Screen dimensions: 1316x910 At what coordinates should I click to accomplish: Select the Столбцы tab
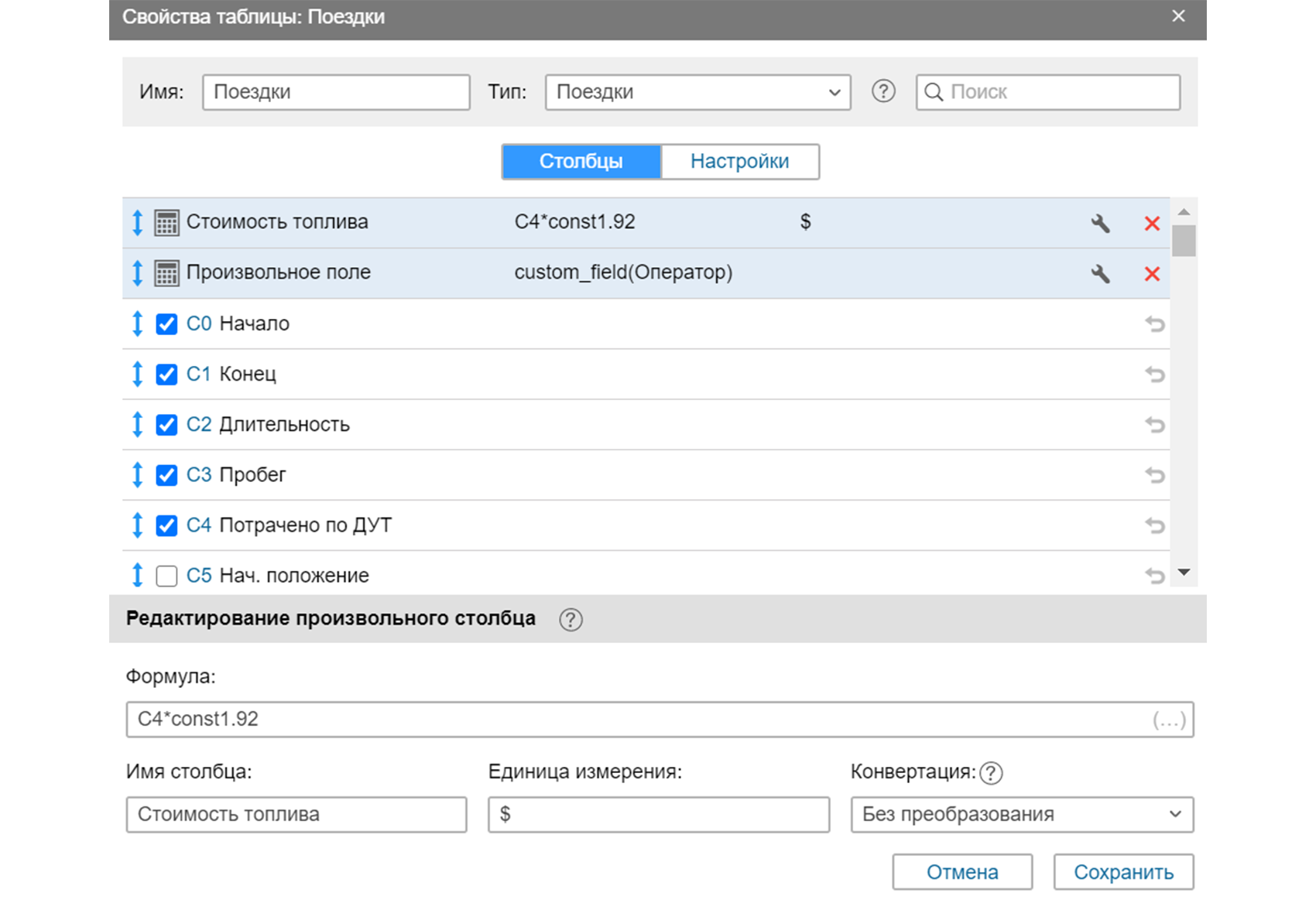tap(581, 162)
